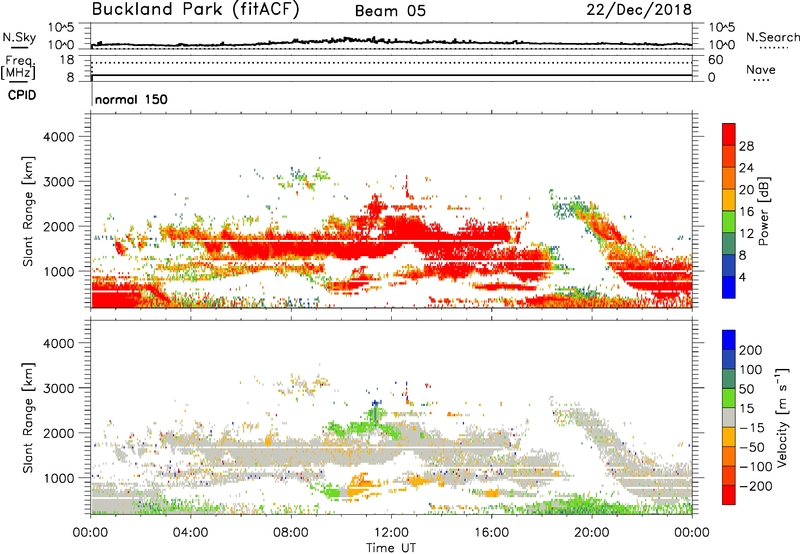Click the normal 150 CPID text

click(x=131, y=99)
